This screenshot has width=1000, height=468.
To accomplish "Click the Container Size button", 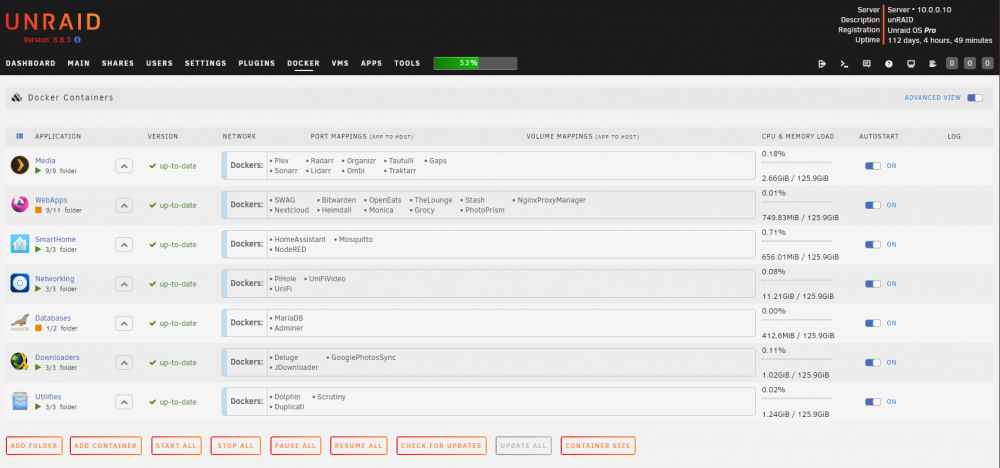I will point(598,446).
